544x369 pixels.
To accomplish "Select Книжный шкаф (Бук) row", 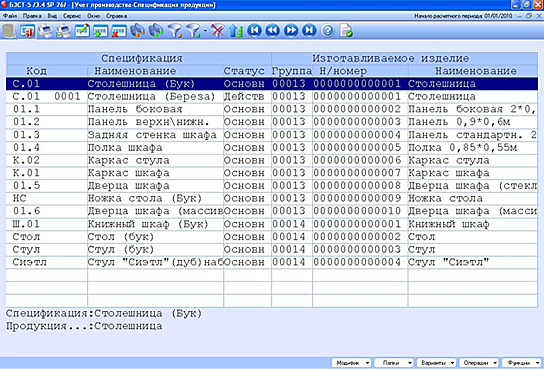I will [x=272, y=224].
